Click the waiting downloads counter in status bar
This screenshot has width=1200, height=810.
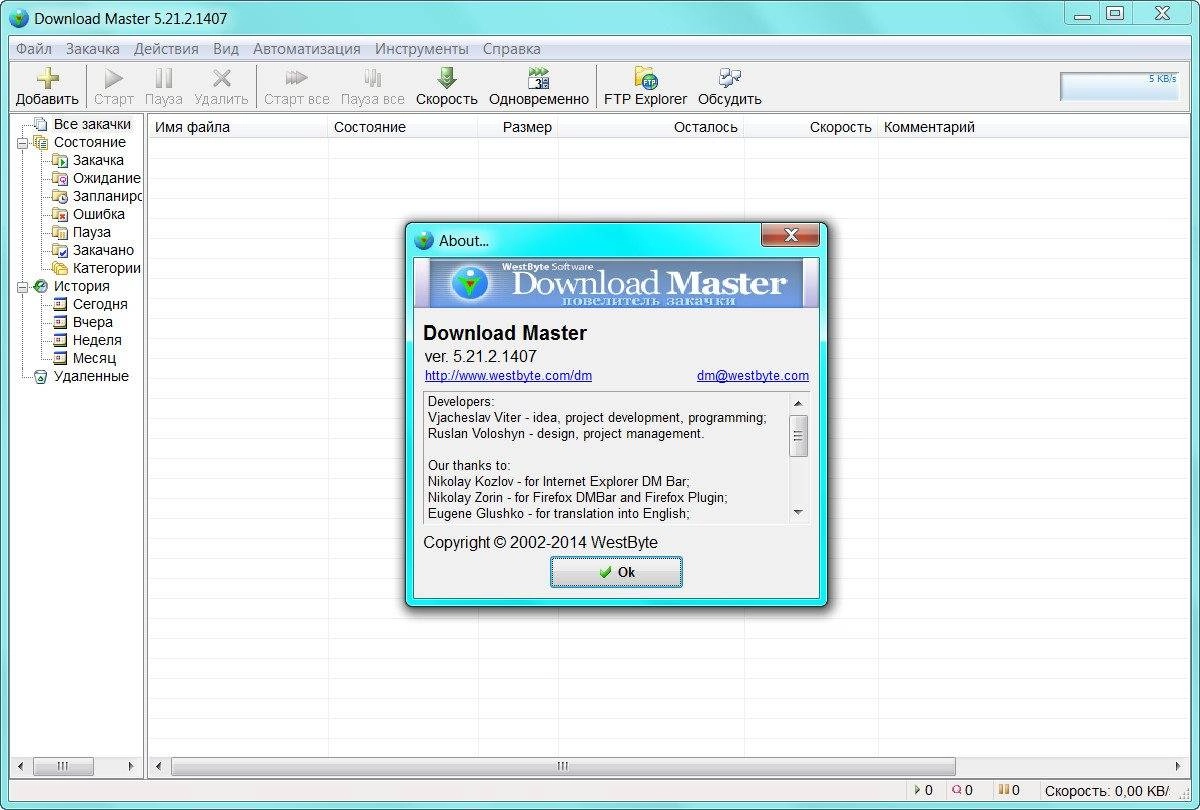pyautogui.click(x=962, y=790)
